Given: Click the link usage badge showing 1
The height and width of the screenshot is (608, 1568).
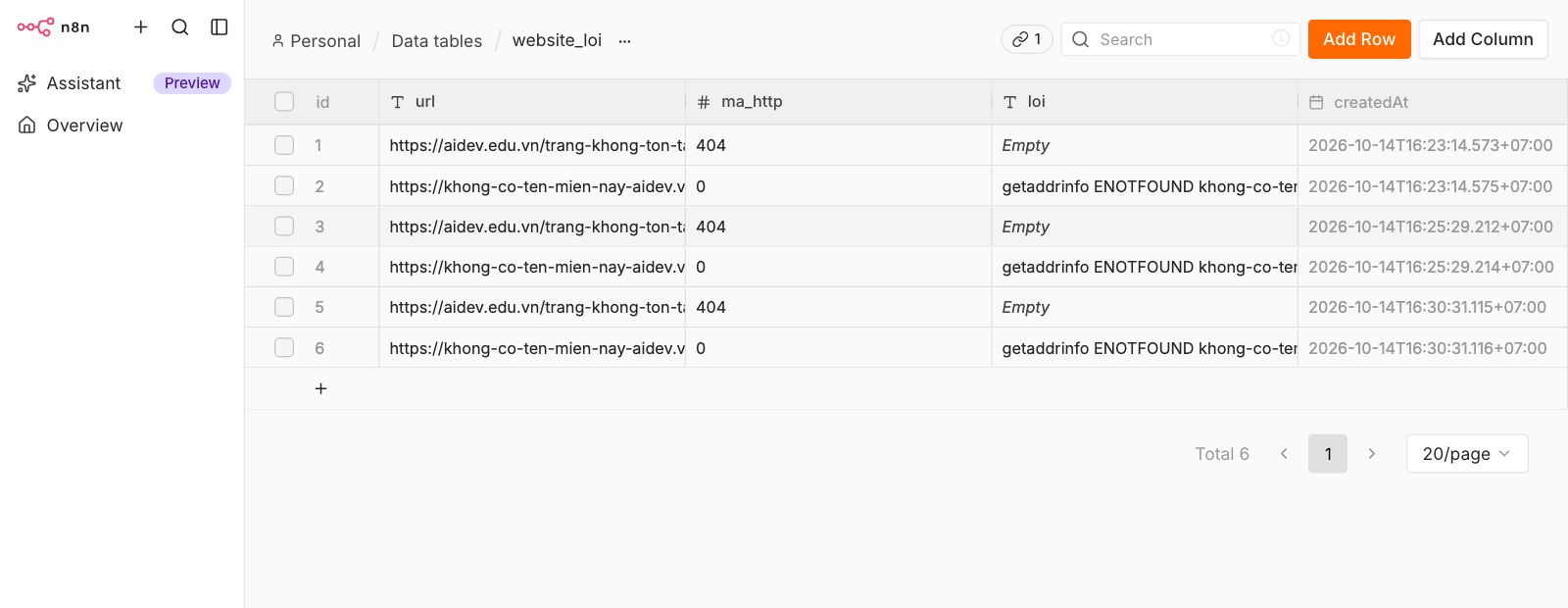Looking at the screenshot, I should click(1027, 39).
